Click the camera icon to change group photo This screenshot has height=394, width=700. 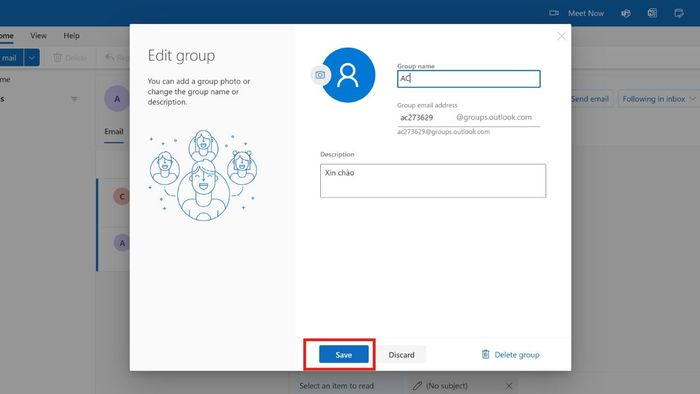pyautogui.click(x=320, y=75)
